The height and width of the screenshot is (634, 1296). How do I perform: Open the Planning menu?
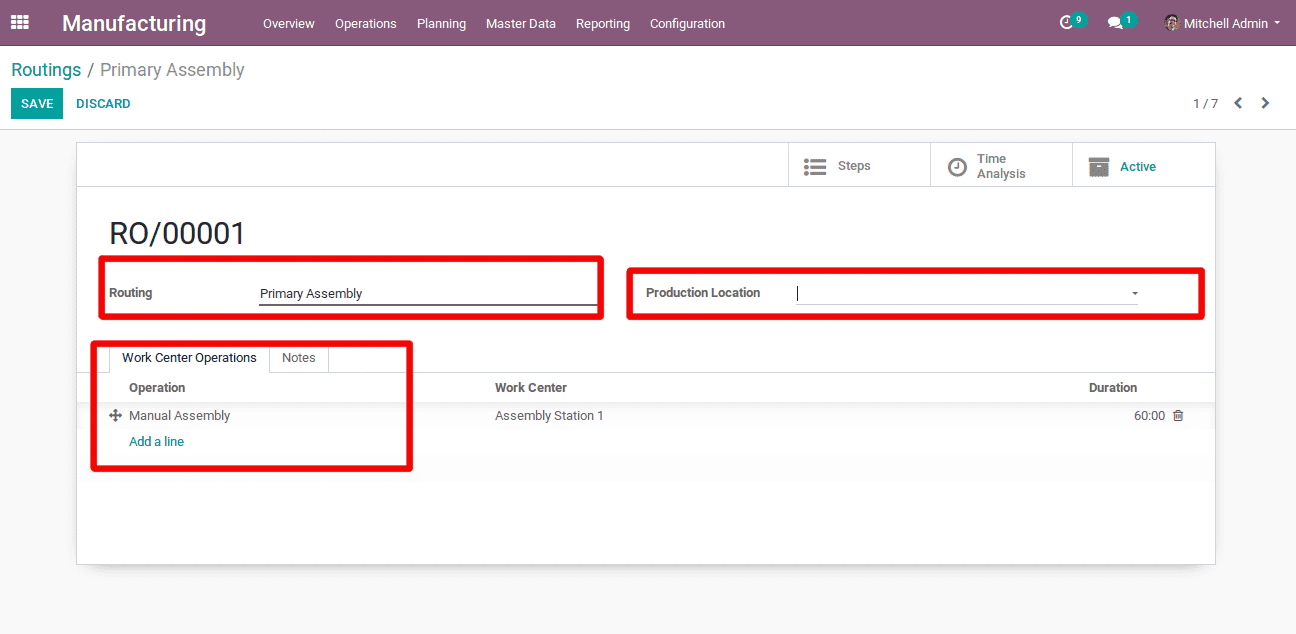pos(441,23)
